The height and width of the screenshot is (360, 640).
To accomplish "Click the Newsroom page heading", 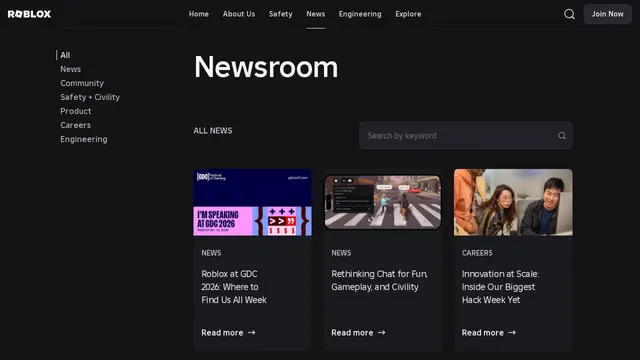I will coord(266,67).
